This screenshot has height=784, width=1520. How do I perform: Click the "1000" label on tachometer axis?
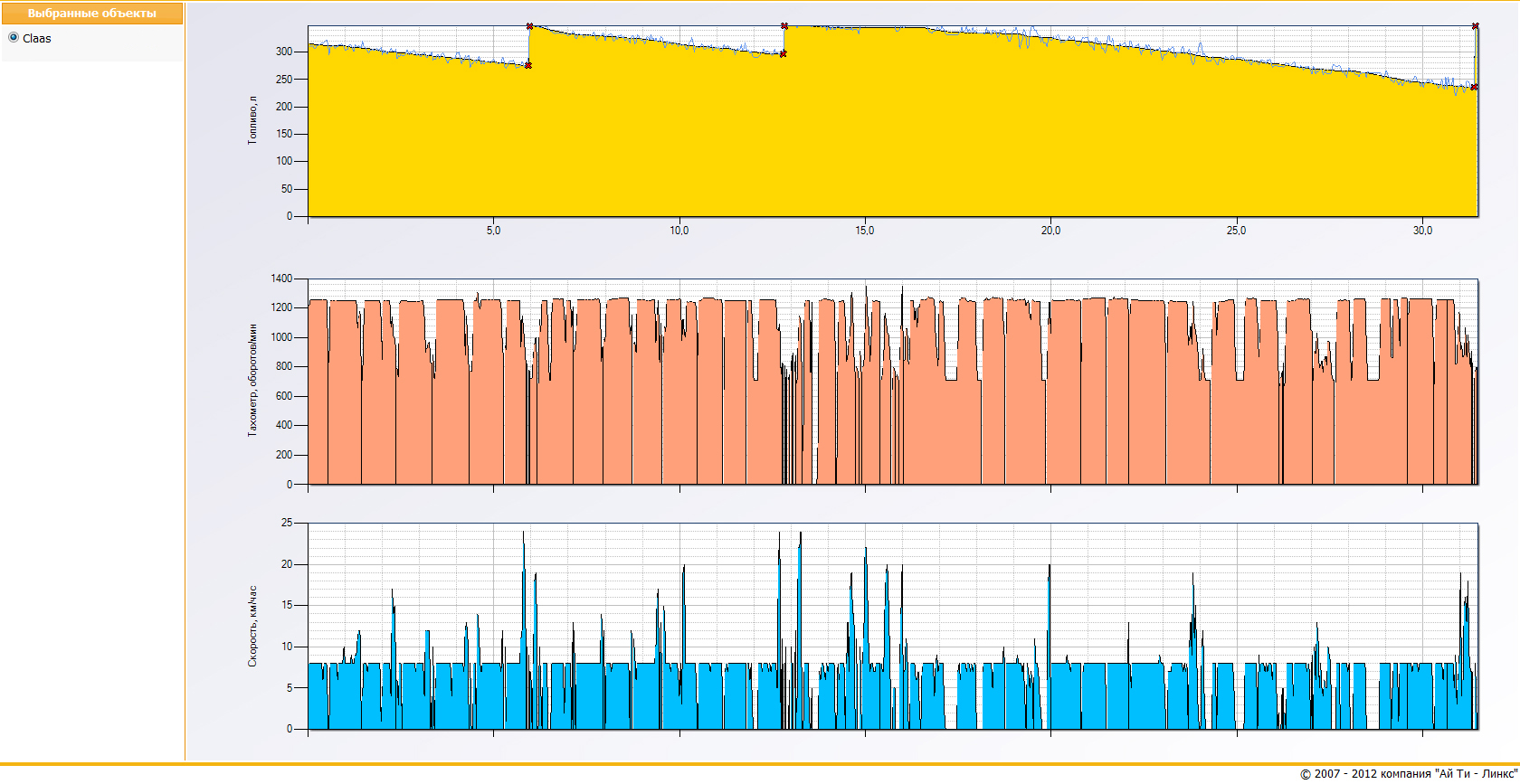tap(281, 337)
